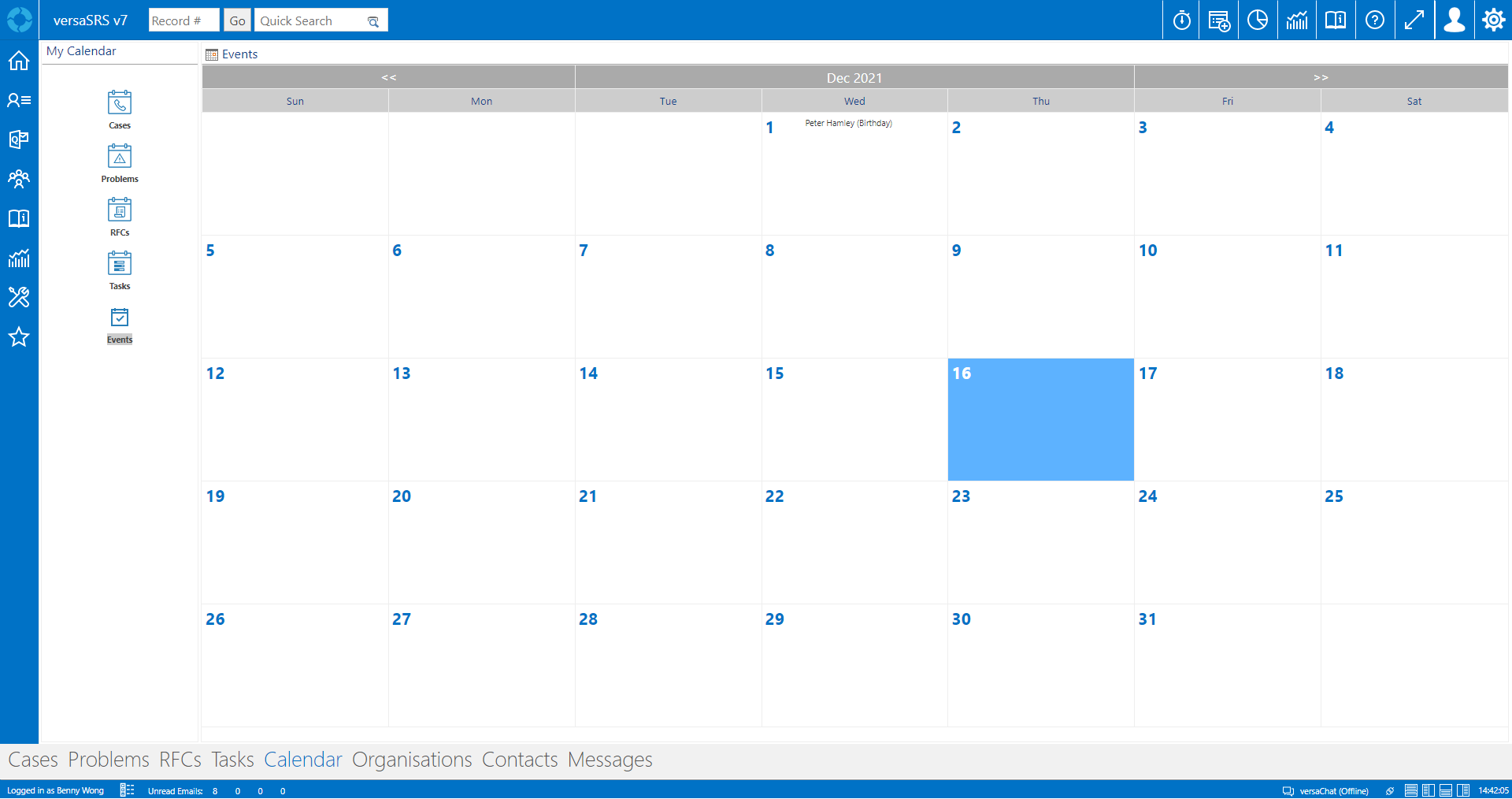1512x799 pixels.
Task: Click the Record # input field
Action: click(183, 20)
